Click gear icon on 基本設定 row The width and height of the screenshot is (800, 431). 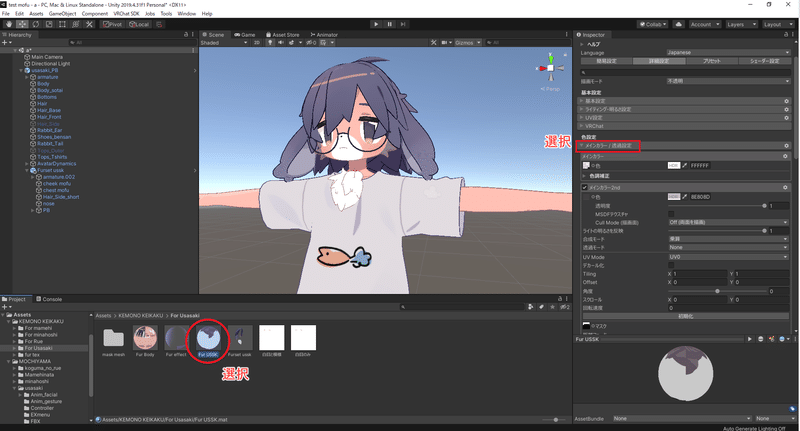[786, 101]
